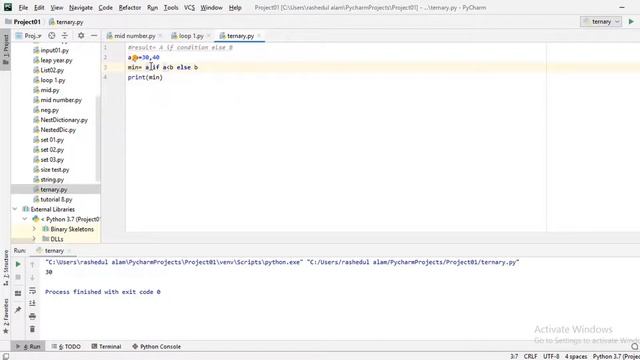Viewport: 640px width, 360px height.
Task: Open the Tools menu
Action: tap(171, 8)
